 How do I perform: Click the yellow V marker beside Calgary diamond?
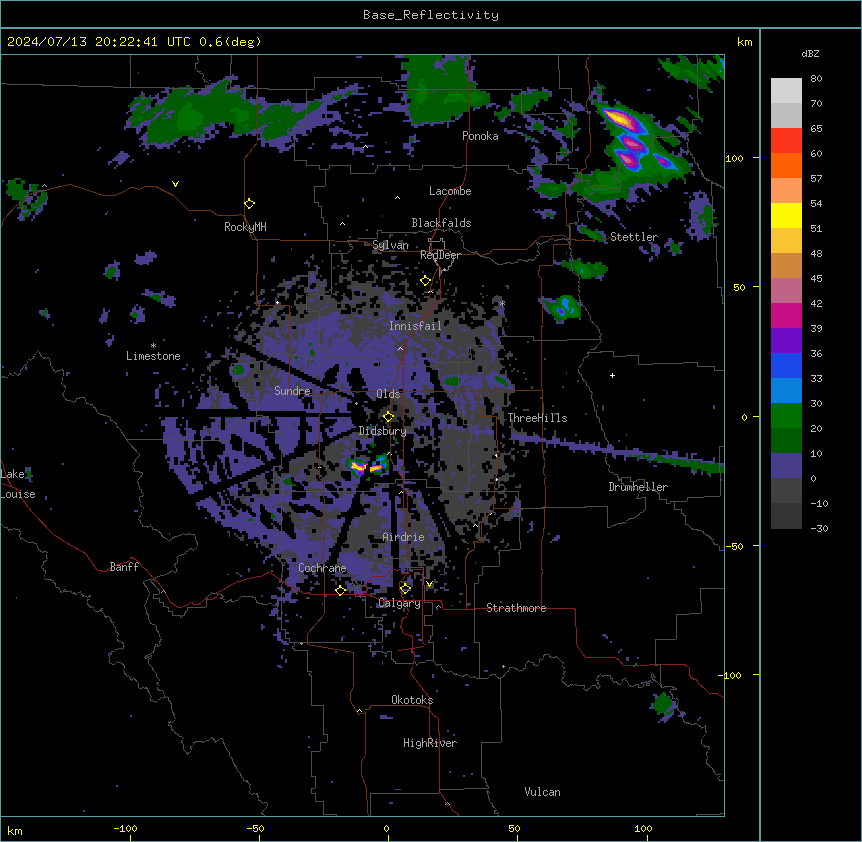point(429,584)
